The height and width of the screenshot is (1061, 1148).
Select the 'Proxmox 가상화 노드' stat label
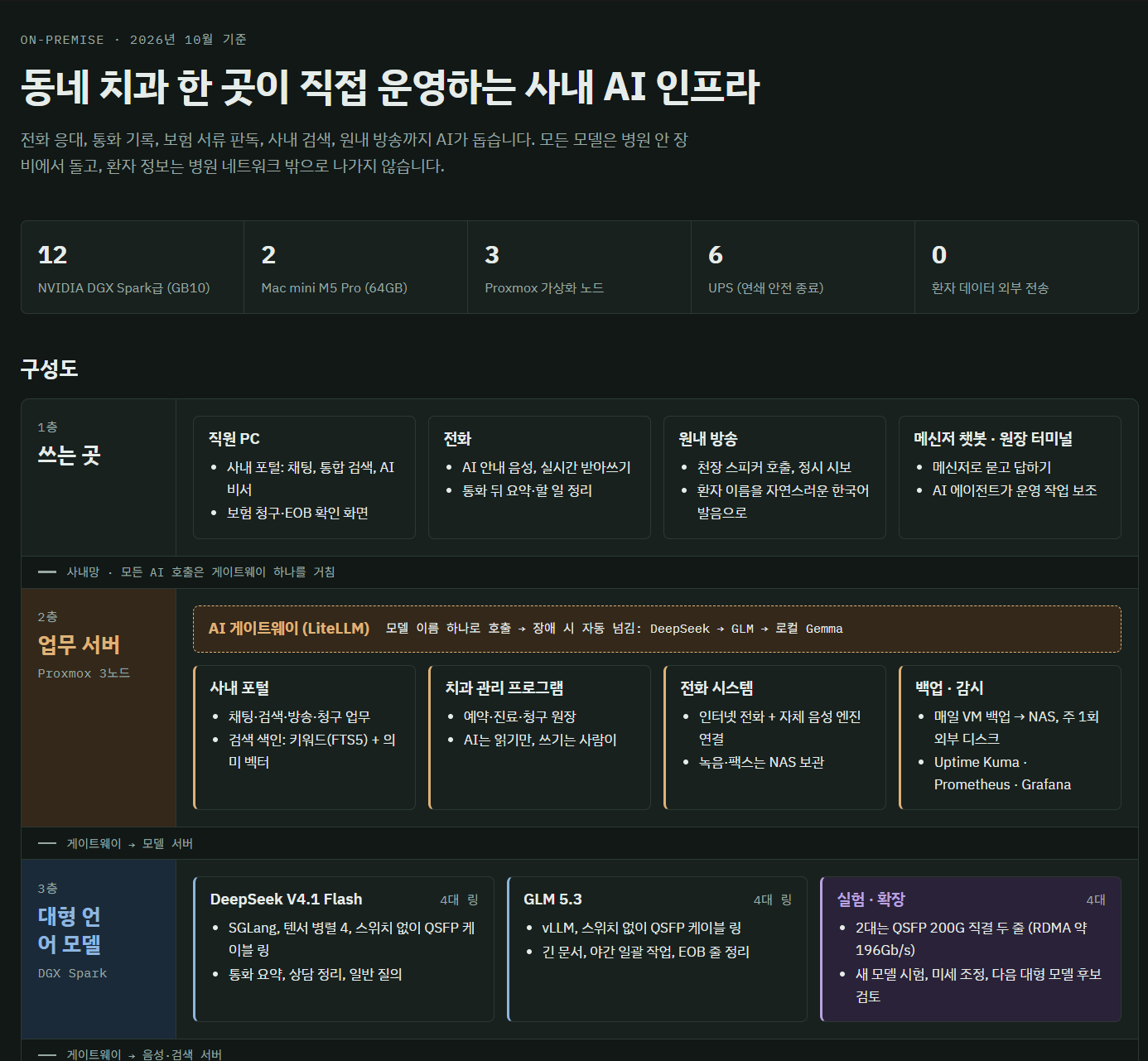click(544, 288)
